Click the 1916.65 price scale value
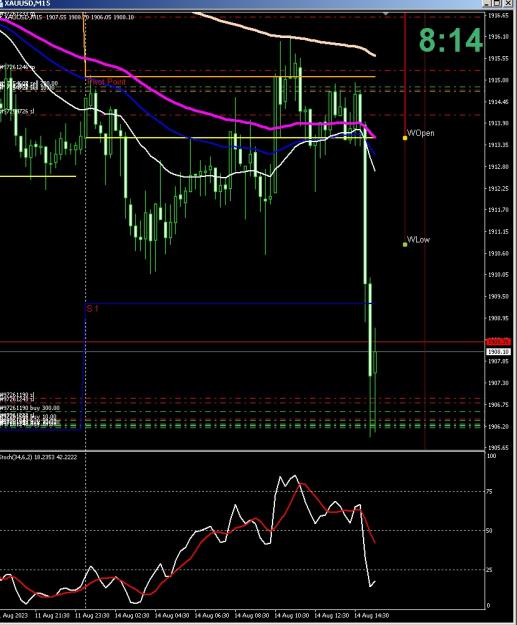The image size is (517, 625). point(498,15)
